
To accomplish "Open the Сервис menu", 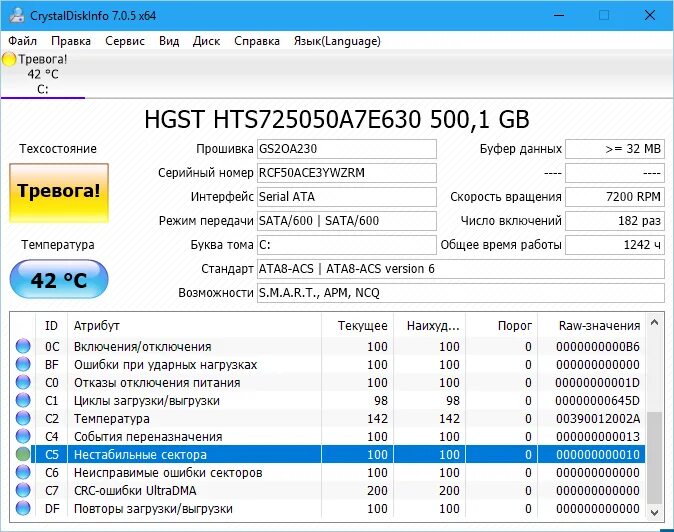I will [125, 41].
